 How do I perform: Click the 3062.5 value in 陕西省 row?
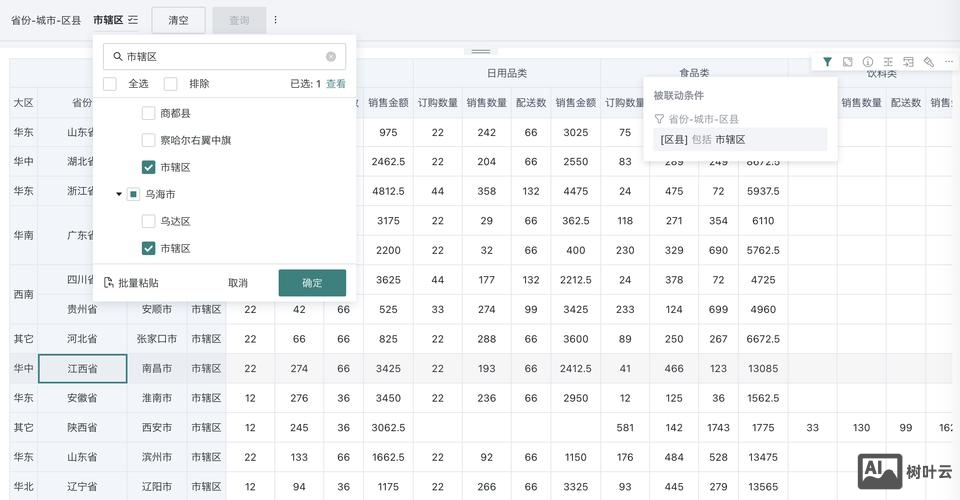tap(388, 427)
